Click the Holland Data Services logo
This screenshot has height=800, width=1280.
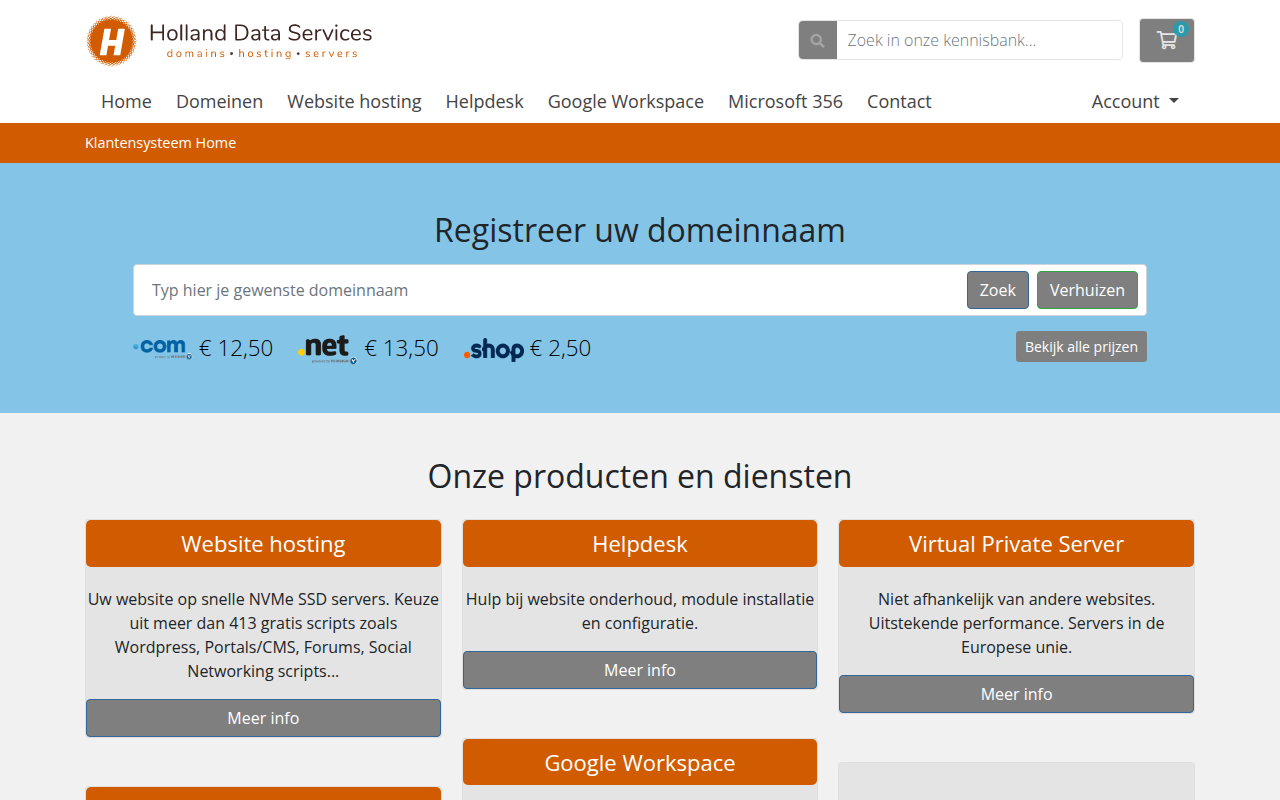229,41
